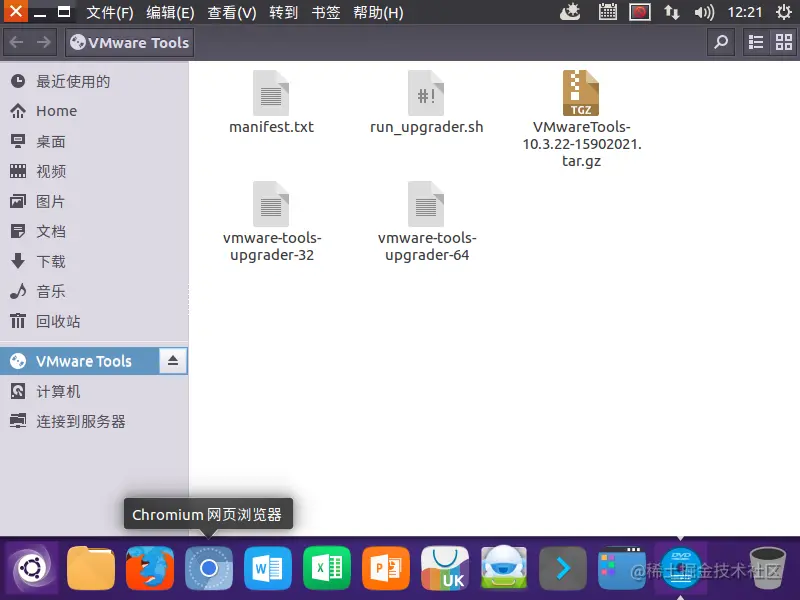Select the run_upgrader.sh script icon

426,93
